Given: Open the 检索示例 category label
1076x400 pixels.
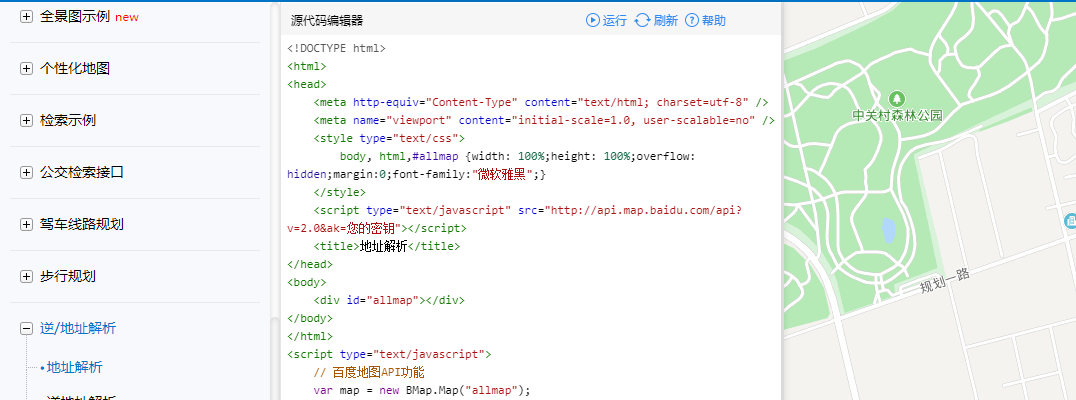Looking at the screenshot, I should (x=68, y=121).
